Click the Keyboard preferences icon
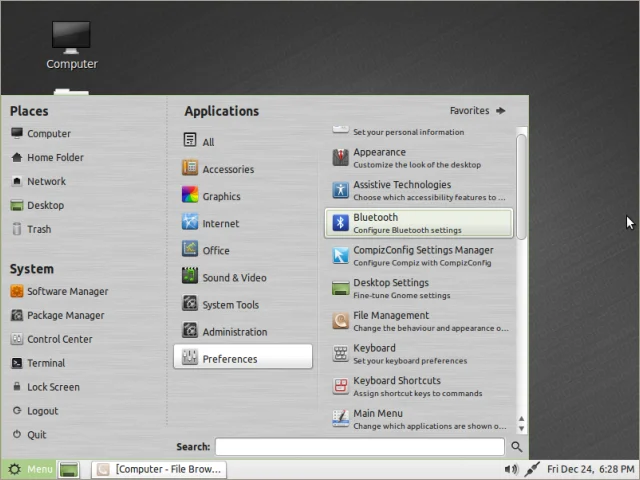The width and height of the screenshot is (640, 480). click(x=340, y=353)
